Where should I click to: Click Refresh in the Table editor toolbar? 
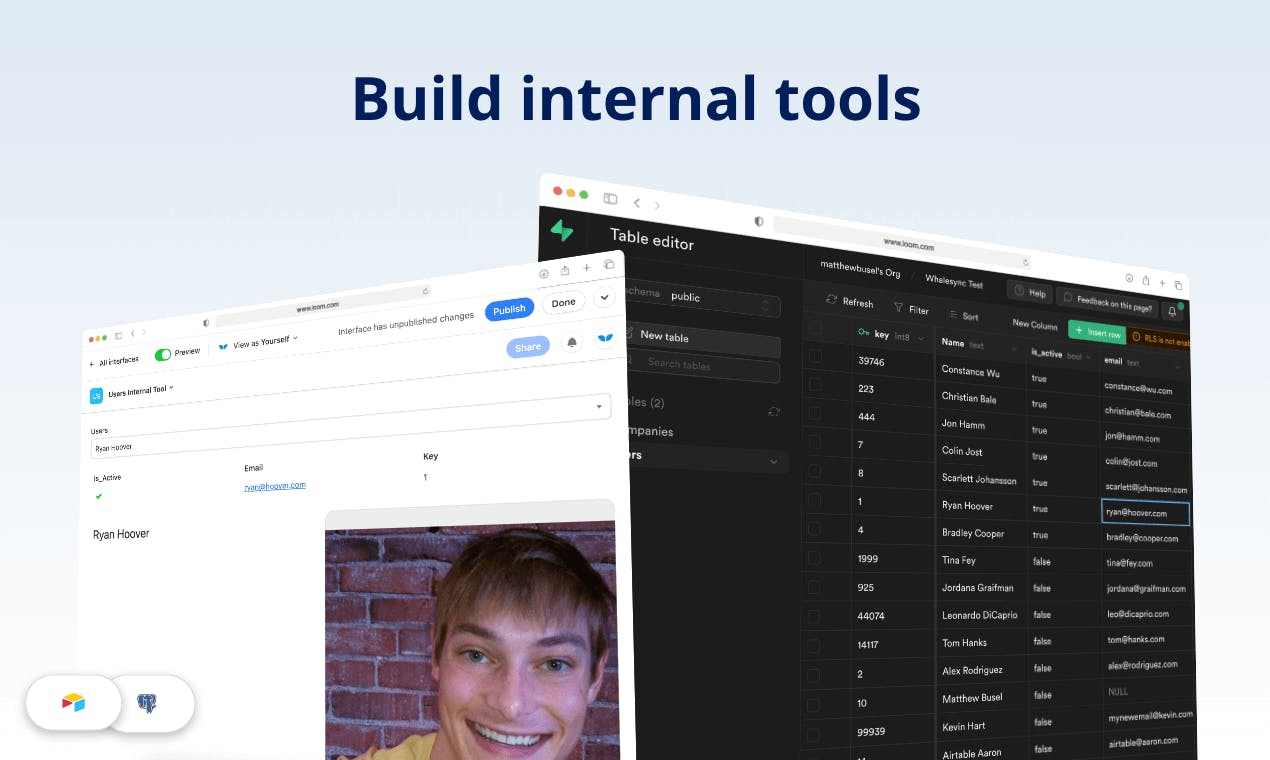tap(850, 302)
